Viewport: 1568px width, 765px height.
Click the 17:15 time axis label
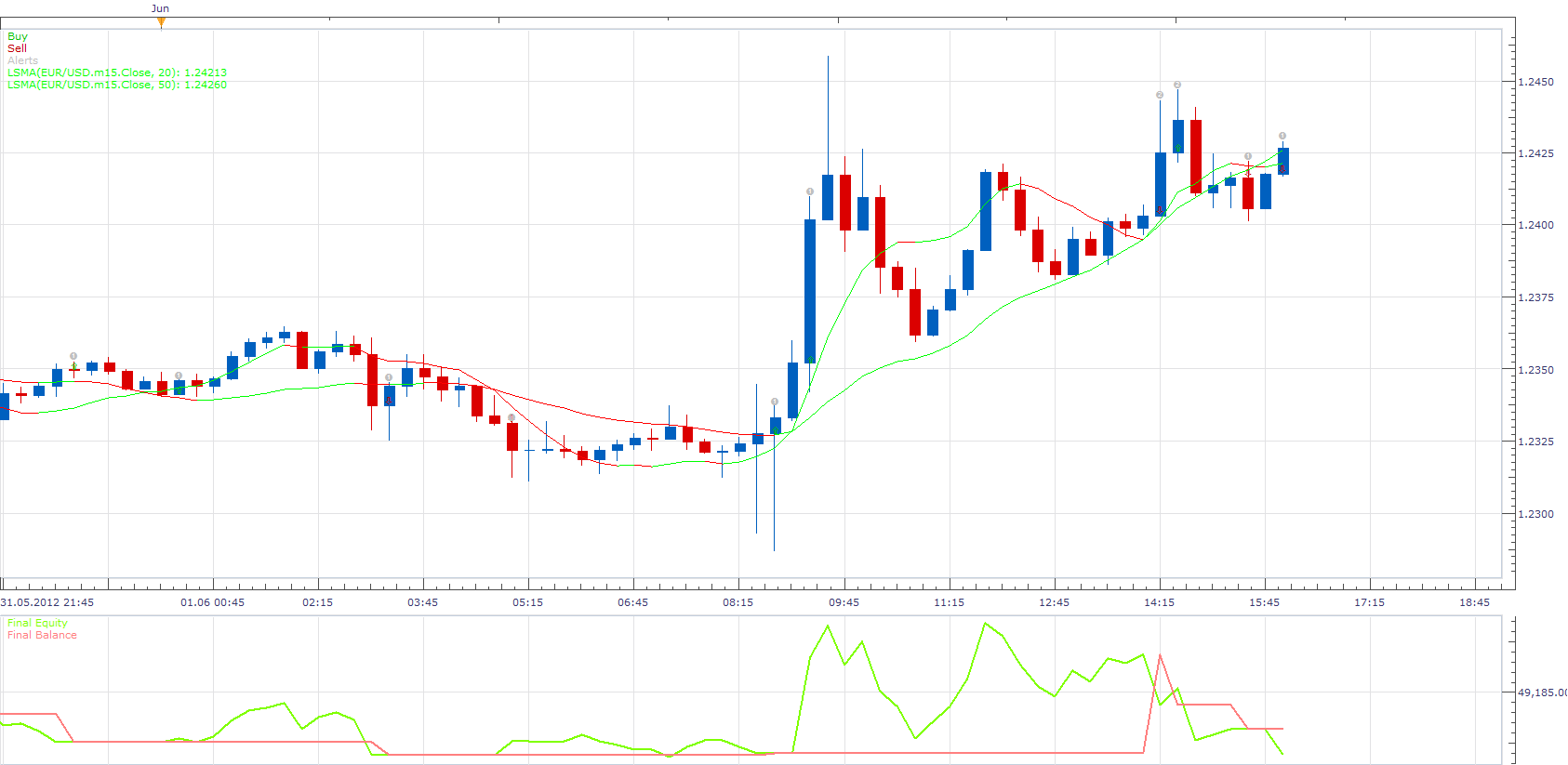pos(1369,602)
